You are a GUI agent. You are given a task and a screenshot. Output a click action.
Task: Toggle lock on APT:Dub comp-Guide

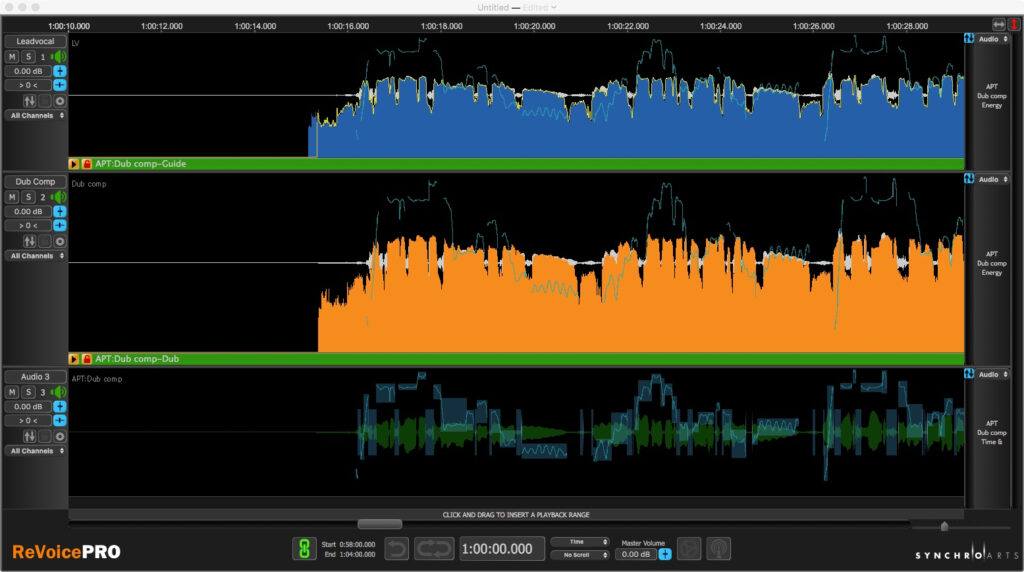coord(87,164)
